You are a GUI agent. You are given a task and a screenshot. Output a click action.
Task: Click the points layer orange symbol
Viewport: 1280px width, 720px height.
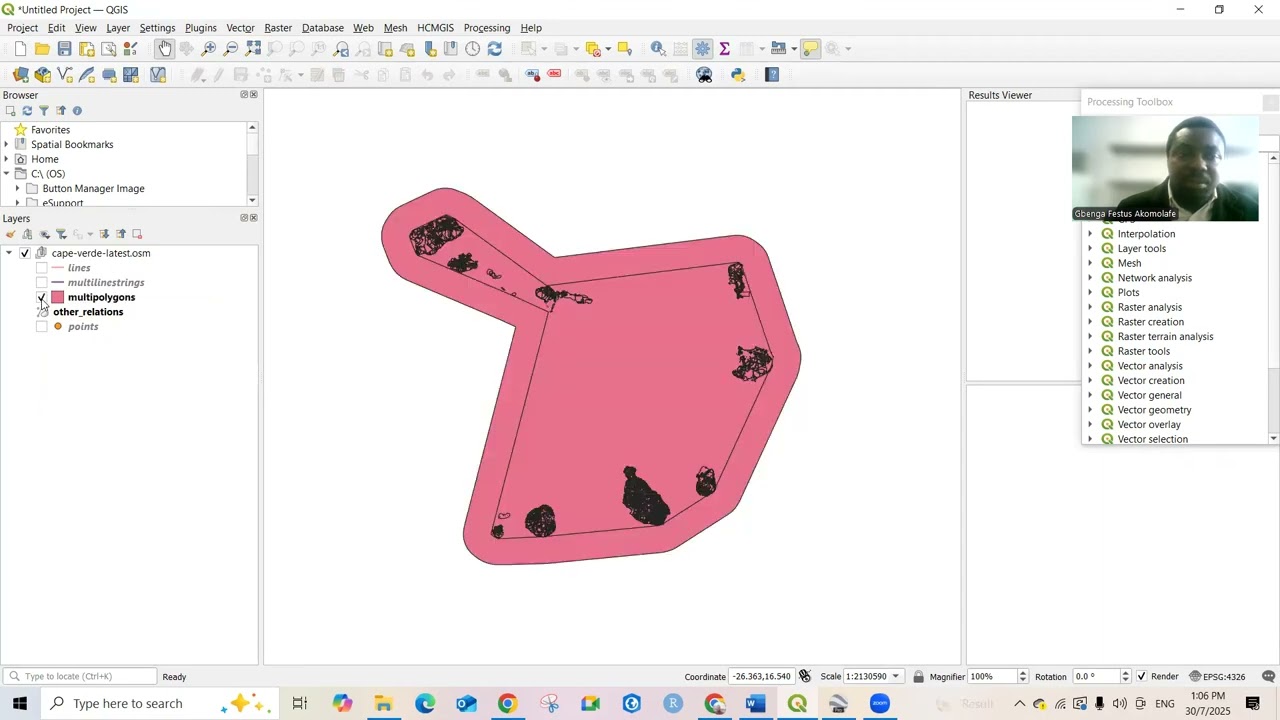tap(58, 327)
